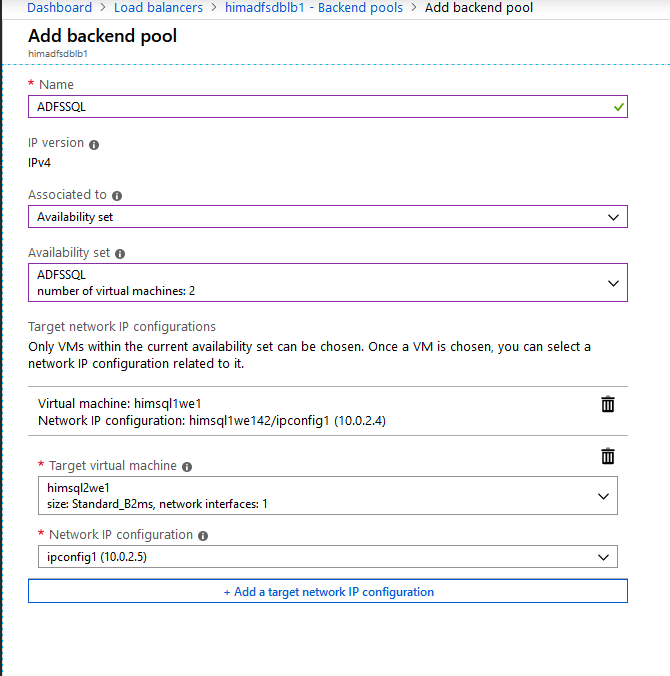Expand the ipconfig1 (10.0.2.5) dropdown
This screenshot has height=676, width=670.
pos(328,557)
